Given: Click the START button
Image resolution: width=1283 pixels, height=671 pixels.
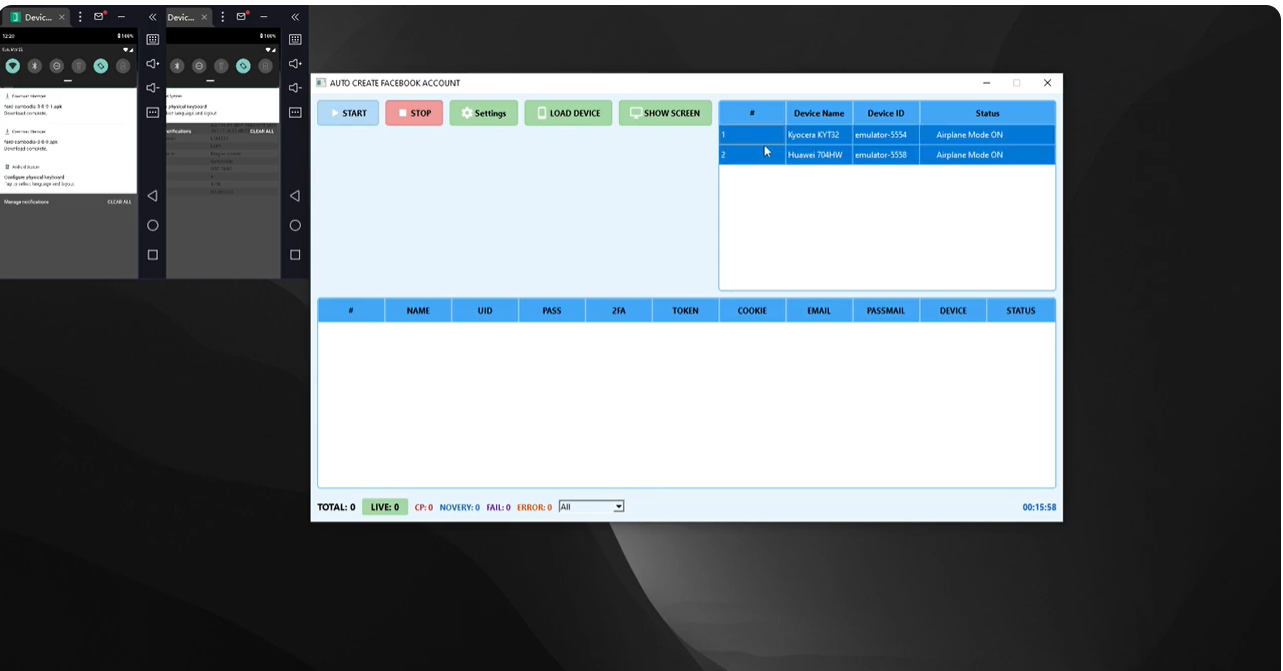Looking at the screenshot, I should coord(348,113).
